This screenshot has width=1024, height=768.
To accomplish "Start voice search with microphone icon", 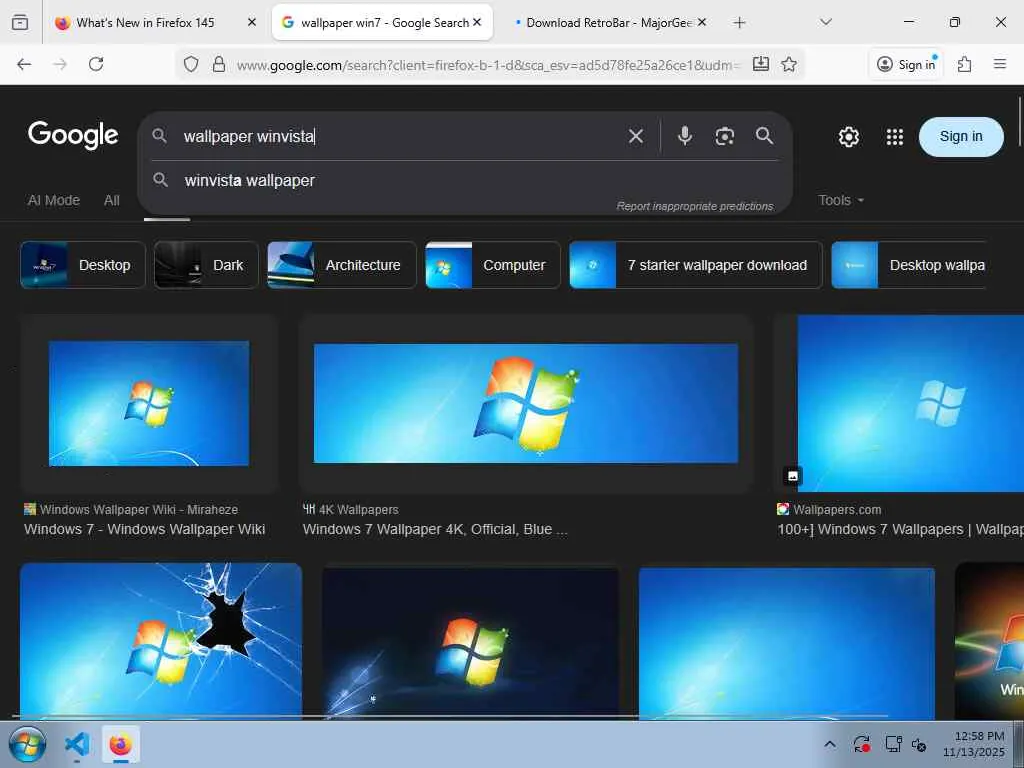I will 684,136.
